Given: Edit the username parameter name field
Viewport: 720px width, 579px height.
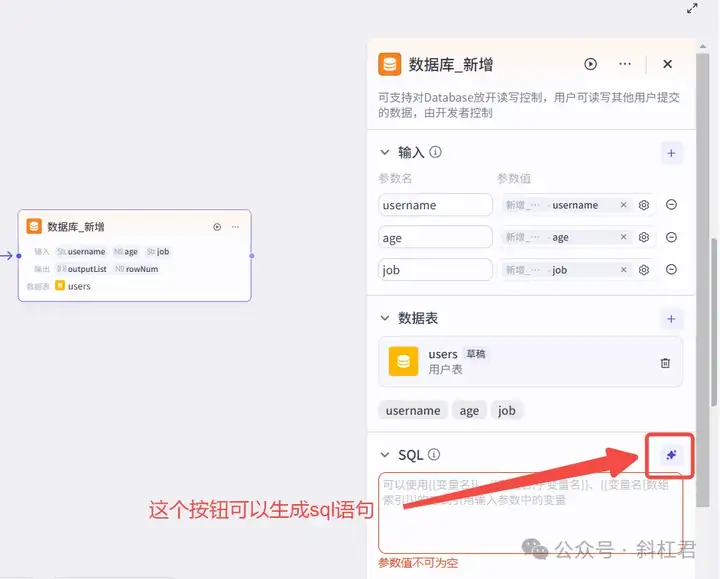Looking at the screenshot, I should coord(435,205).
